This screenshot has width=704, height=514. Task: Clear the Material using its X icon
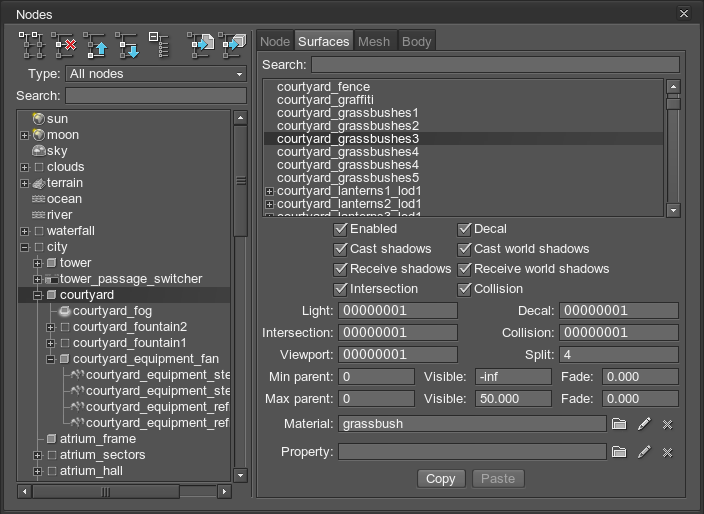668,424
